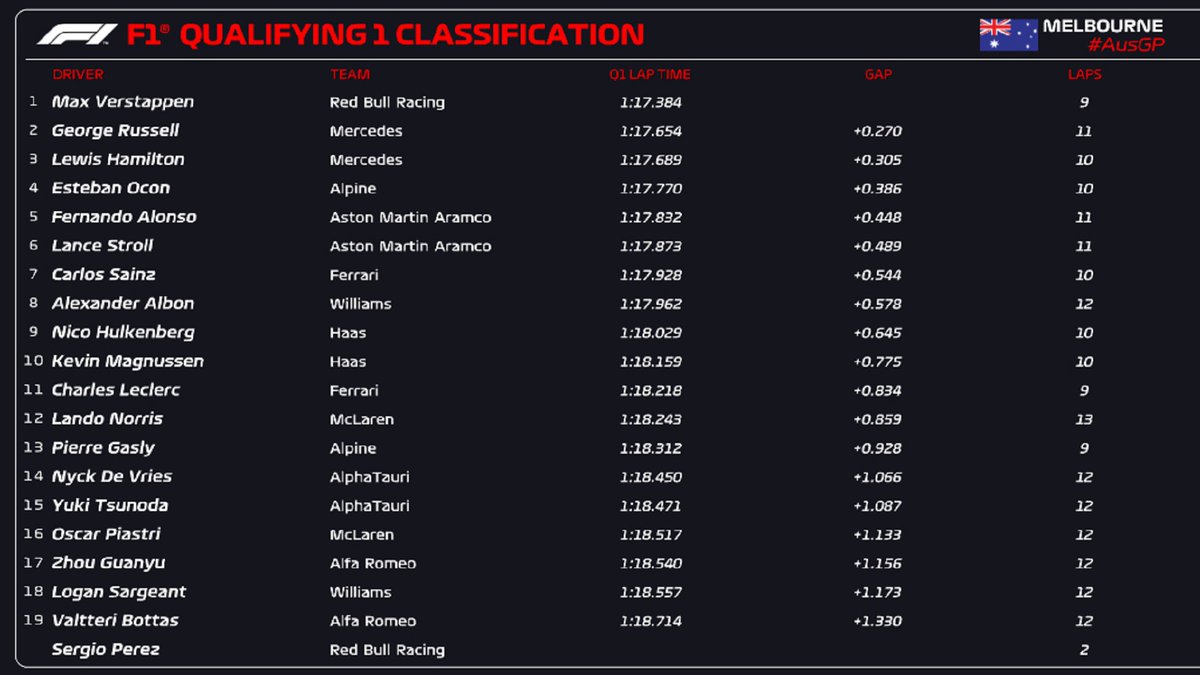Select Max Verstappen driver name

(x=123, y=102)
